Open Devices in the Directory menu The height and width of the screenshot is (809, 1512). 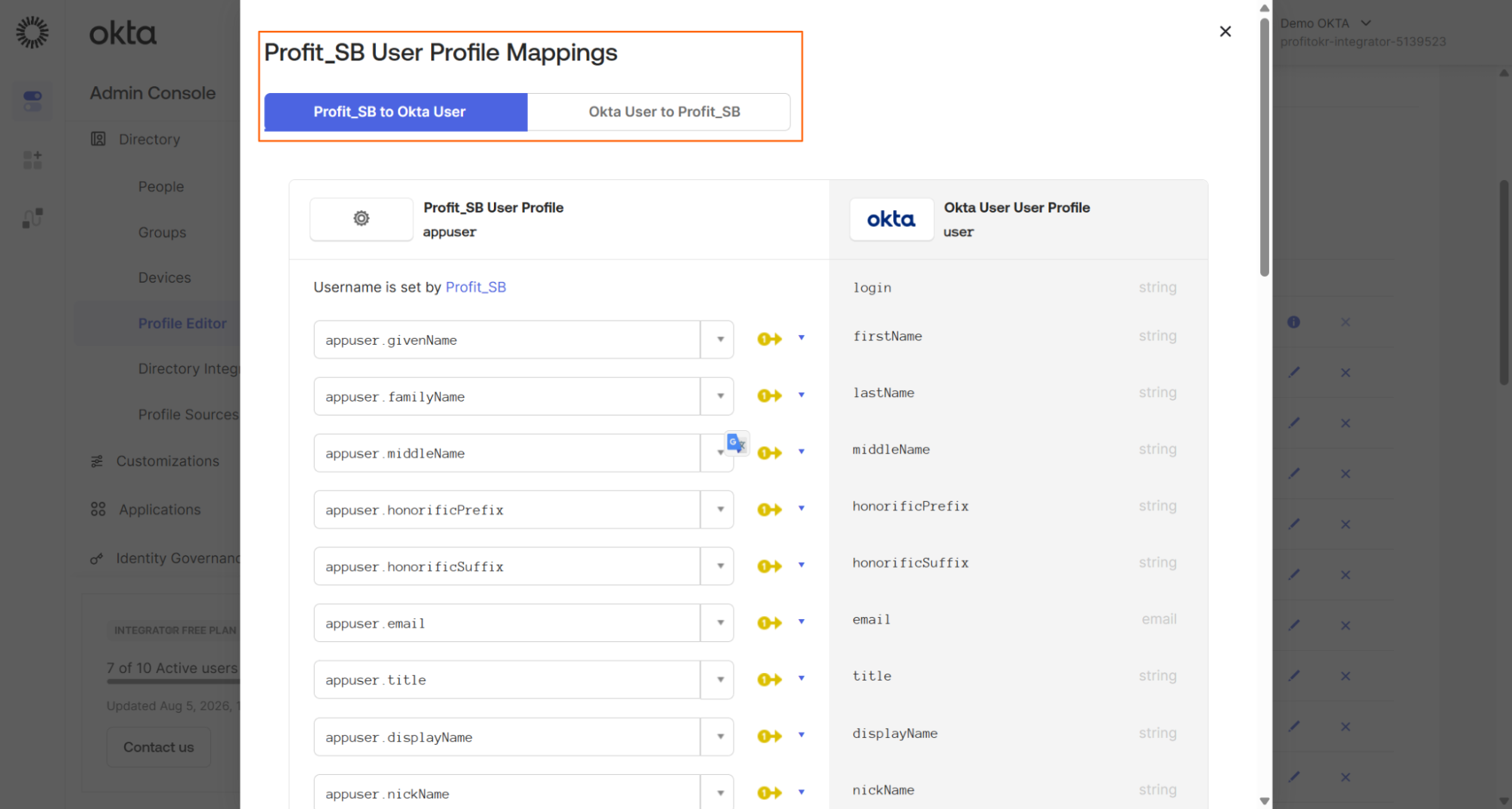tap(164, 278)
